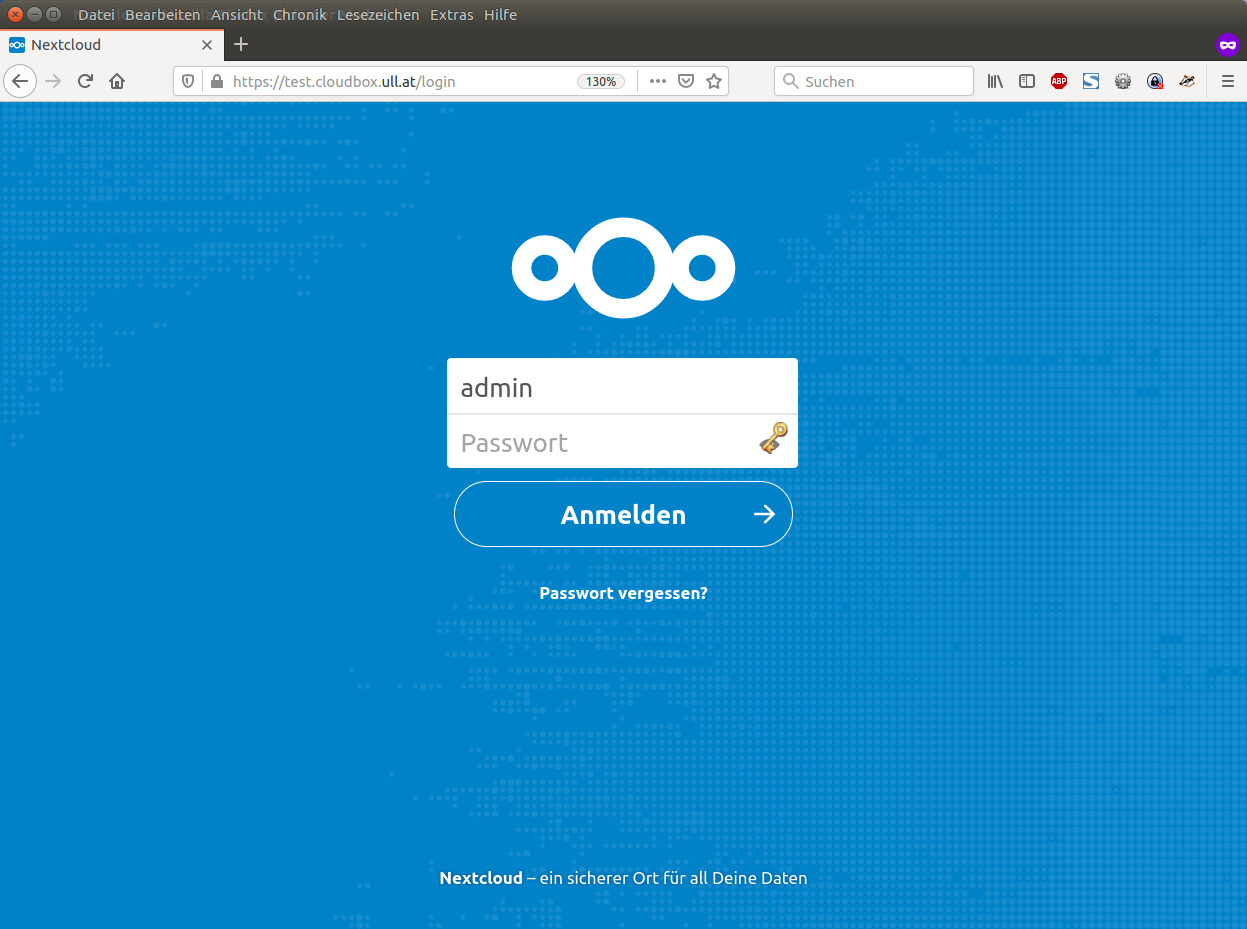Open the Lesezeichen menu
The height and width of the screenshot is (929, 1247).
pos(378,15)
